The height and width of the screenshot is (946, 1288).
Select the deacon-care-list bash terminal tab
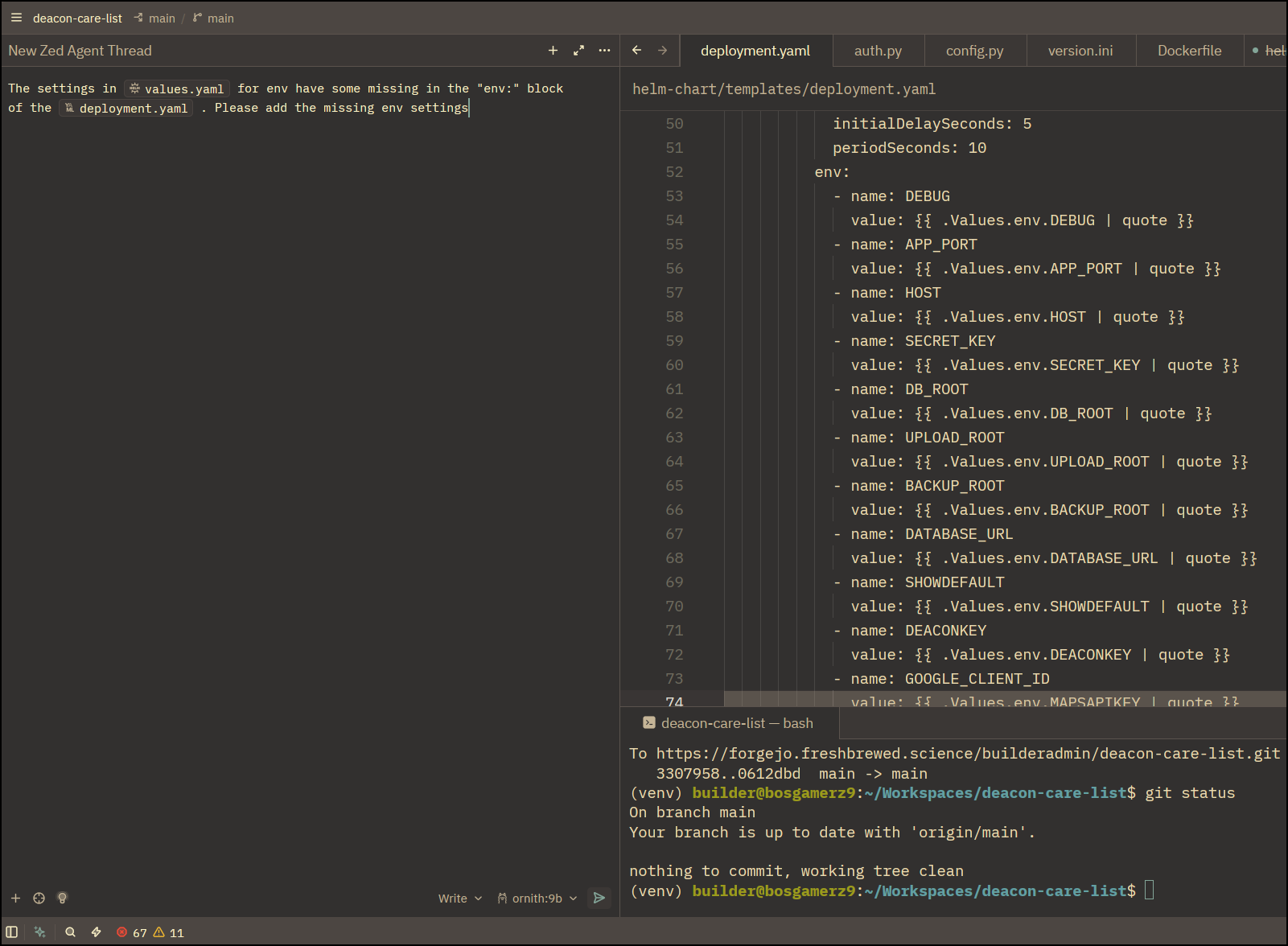(729, 723)
